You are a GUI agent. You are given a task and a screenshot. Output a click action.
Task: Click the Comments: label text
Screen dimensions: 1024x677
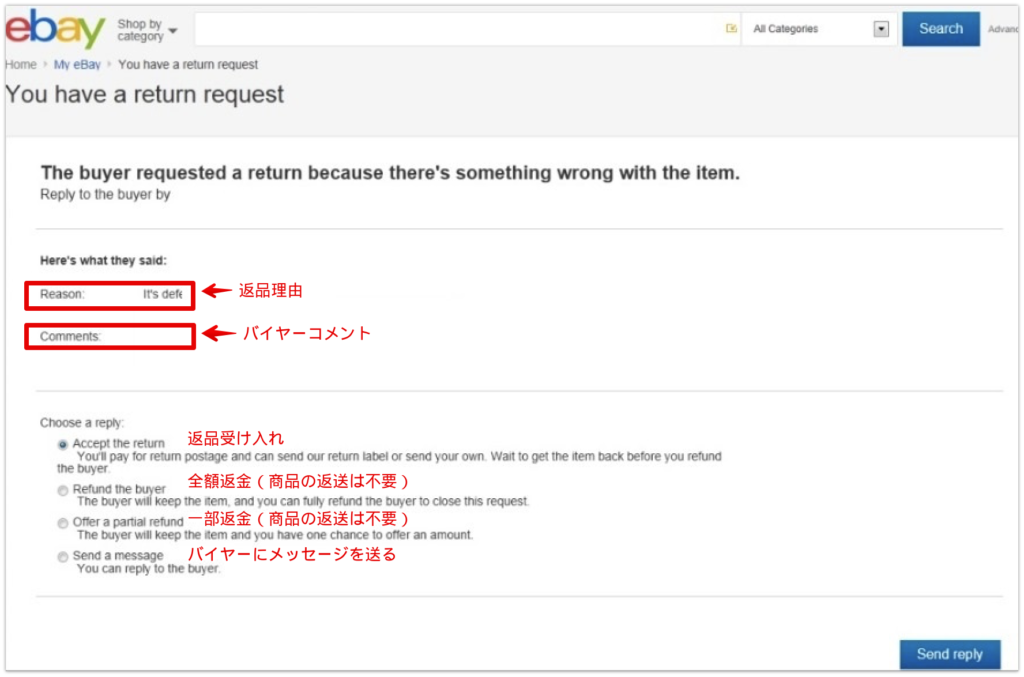[71, 336]
